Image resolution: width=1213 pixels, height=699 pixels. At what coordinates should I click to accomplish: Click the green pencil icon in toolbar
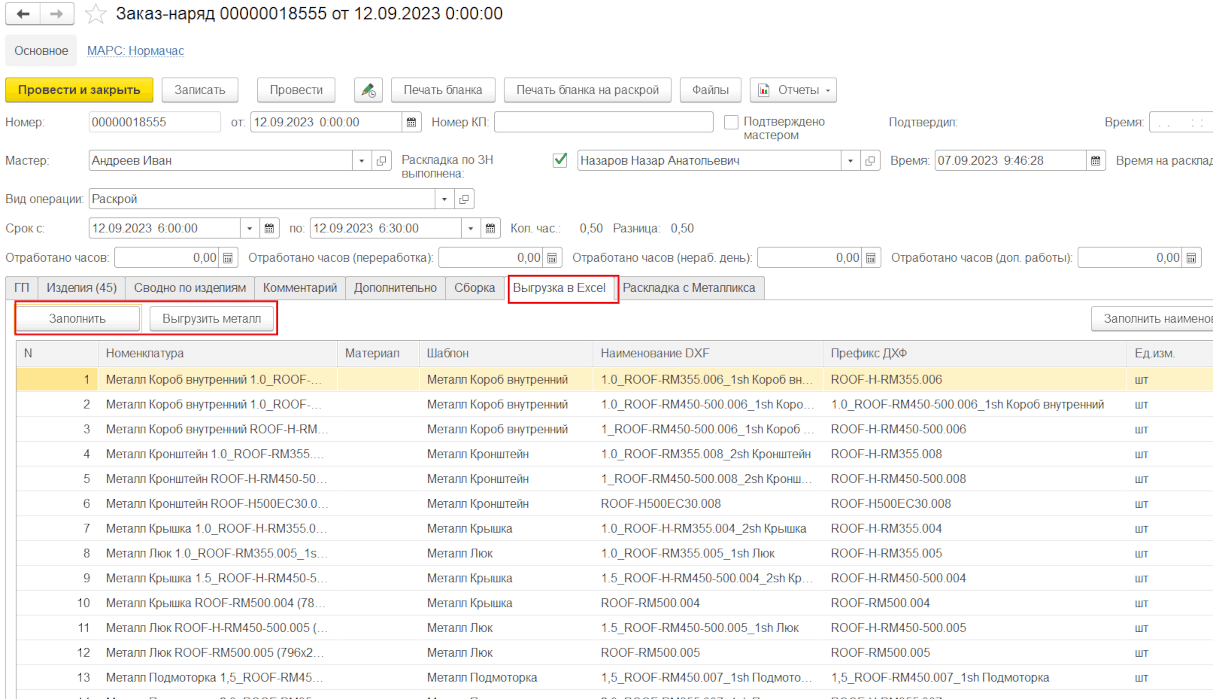[x=369, y=90]
